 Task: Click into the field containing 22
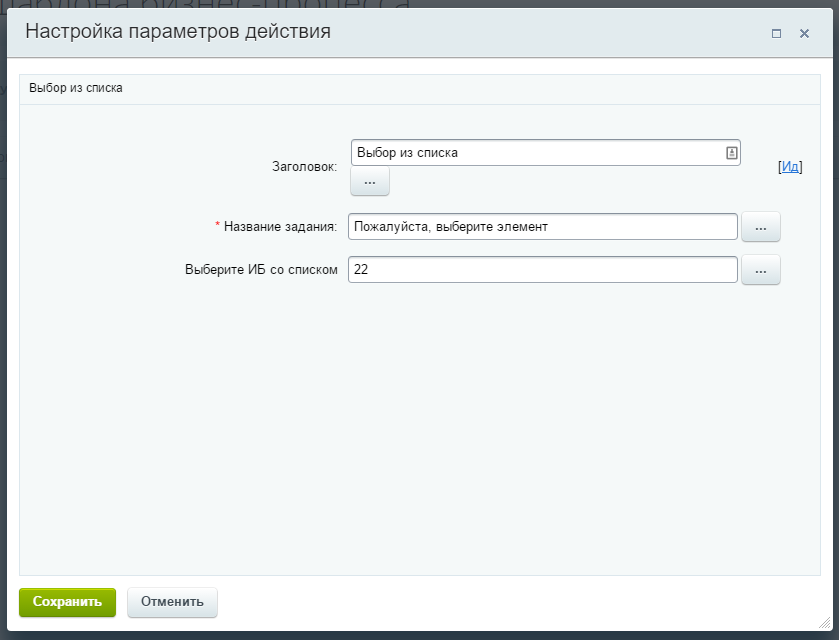click(x=542, y=270)
